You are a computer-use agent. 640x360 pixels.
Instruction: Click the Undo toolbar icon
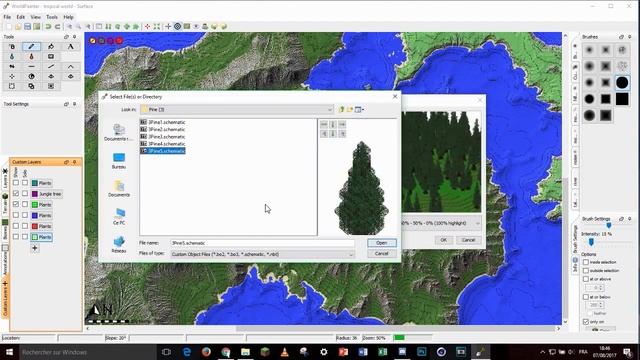pyautogui.click(x=48, y=27)
